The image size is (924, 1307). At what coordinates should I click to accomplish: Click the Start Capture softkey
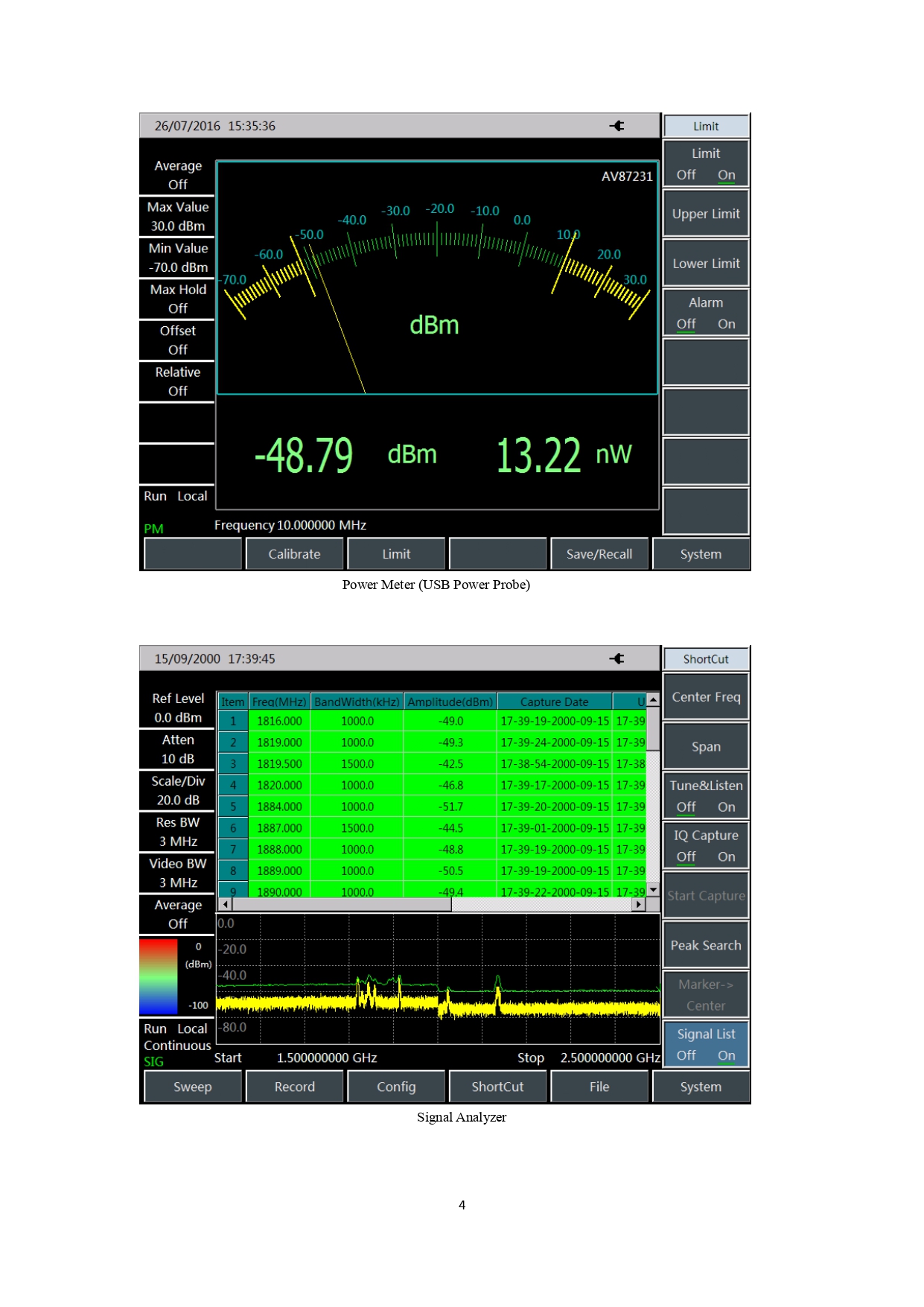tap(706, 895)
